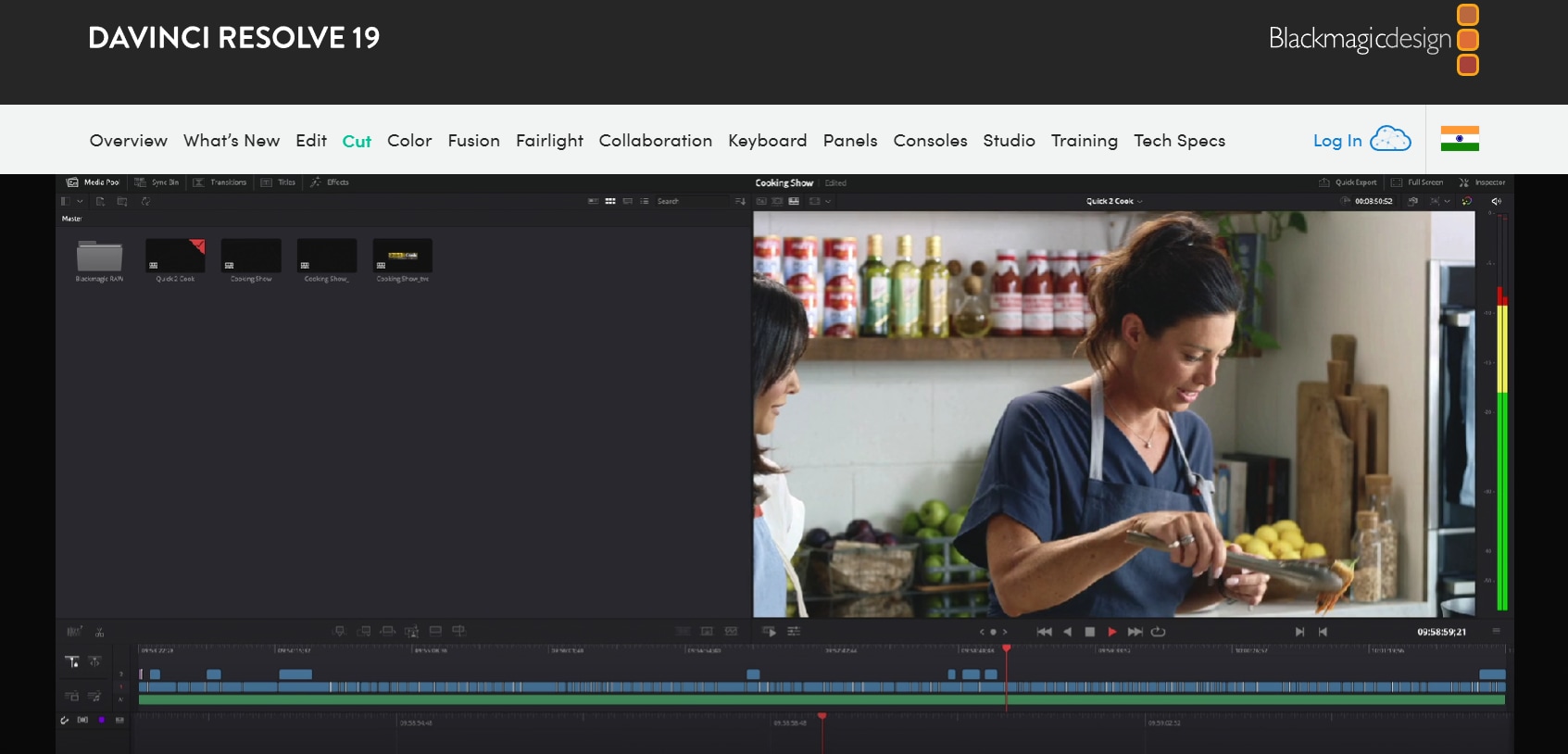Toggle the bin list sidebar icon

[65, 201]
